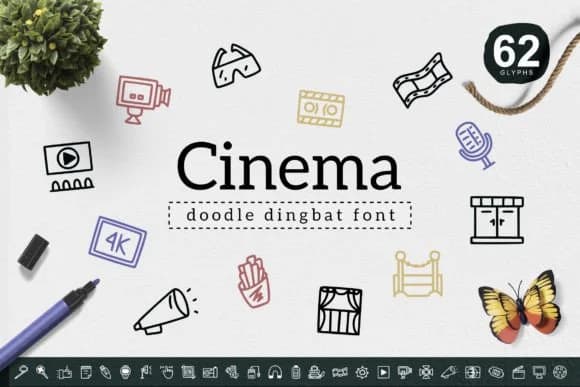Click the wavy film strip icon
This screenshot has height=387, width=580.
422,81
